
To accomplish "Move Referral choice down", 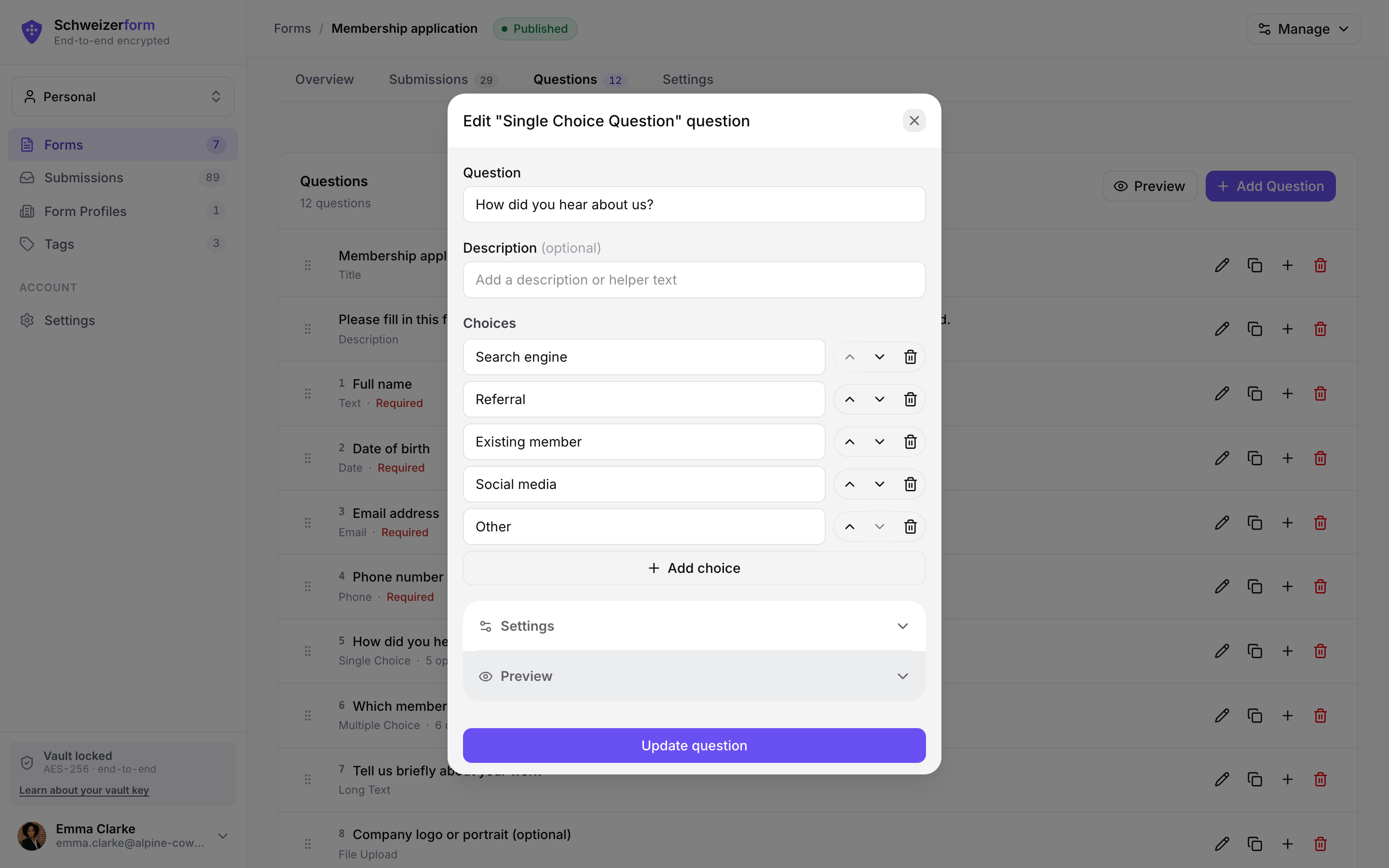I will point(879,400).
